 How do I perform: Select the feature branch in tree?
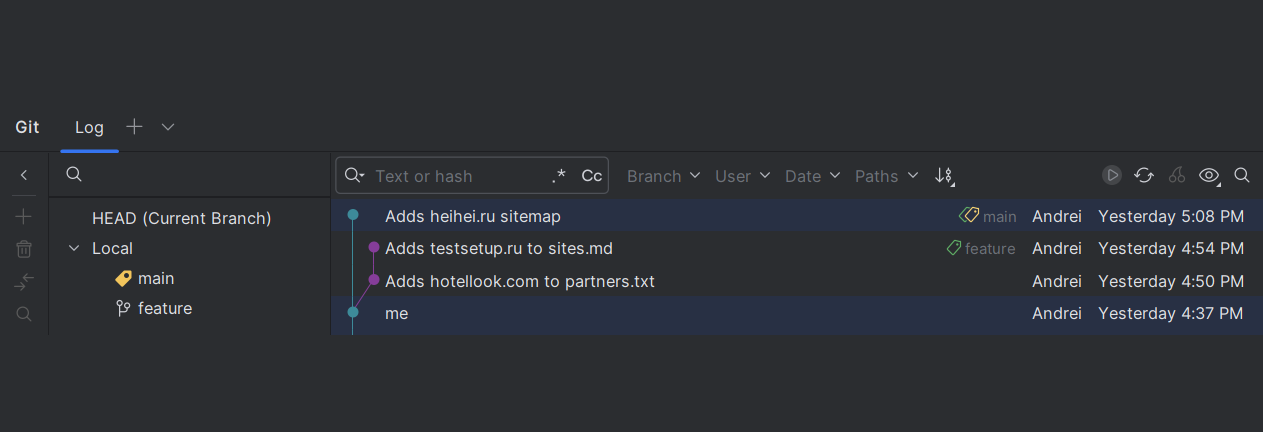click(x=165, y=308)
